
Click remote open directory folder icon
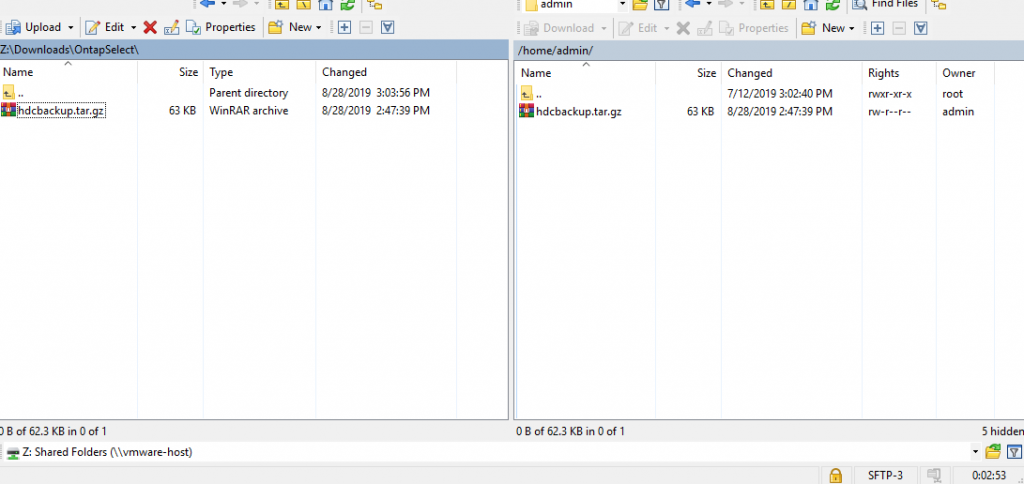click(640, 5)
